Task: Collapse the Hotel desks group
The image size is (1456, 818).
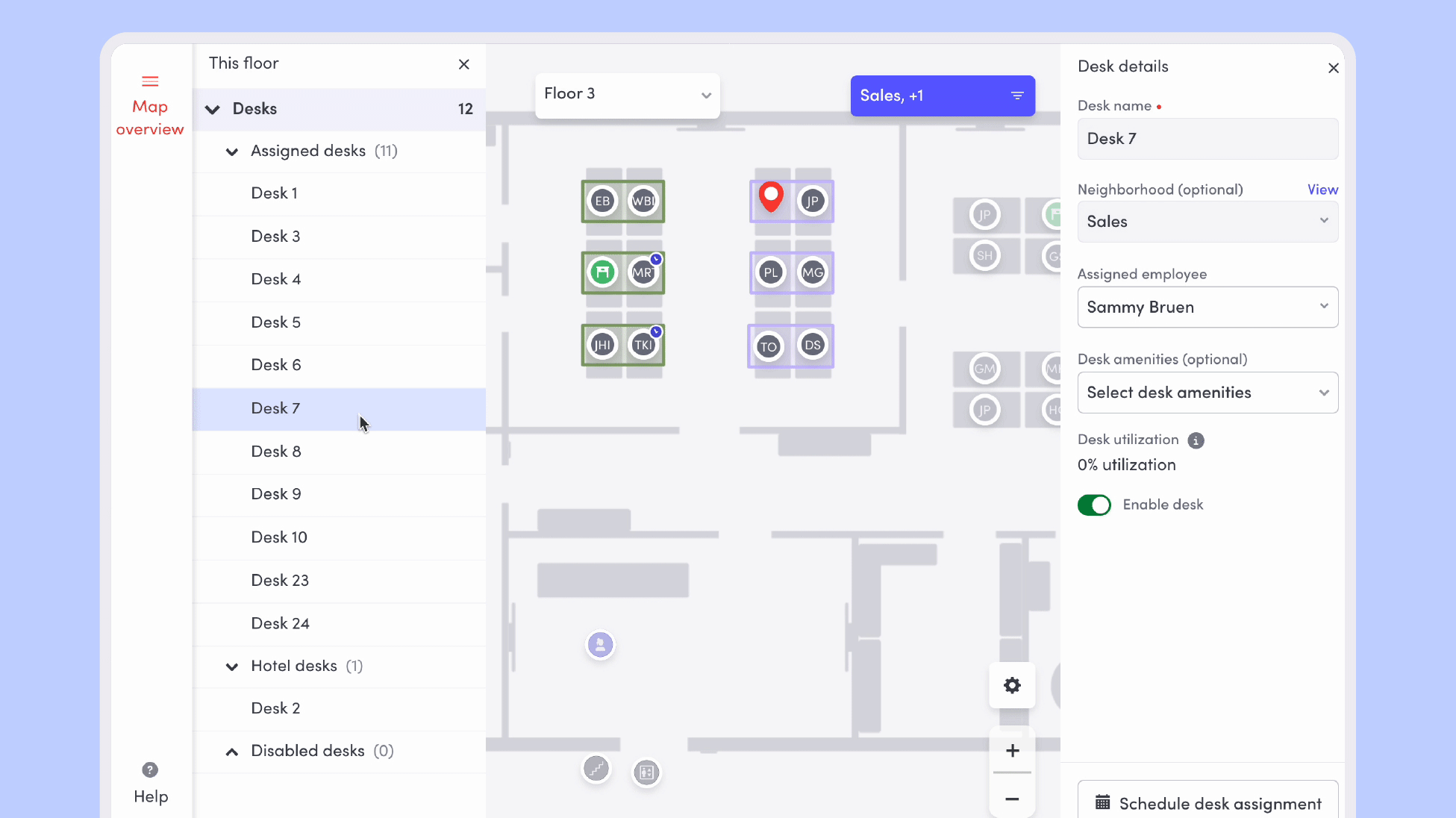Action: click(232, 666)
